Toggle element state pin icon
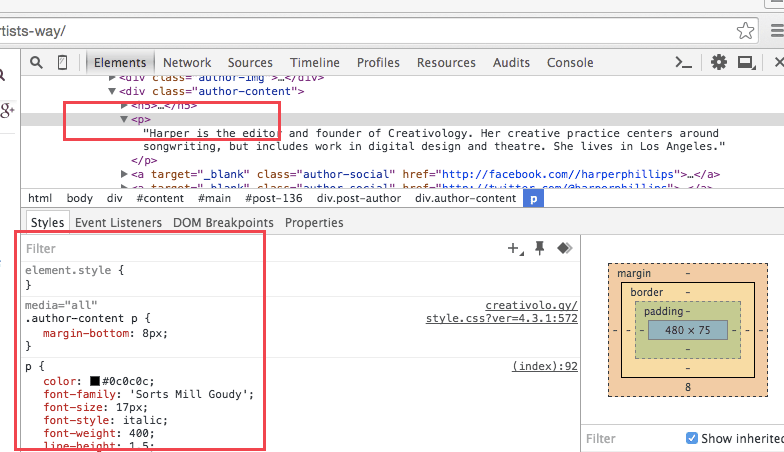784x452 pixels. [540, 248]
